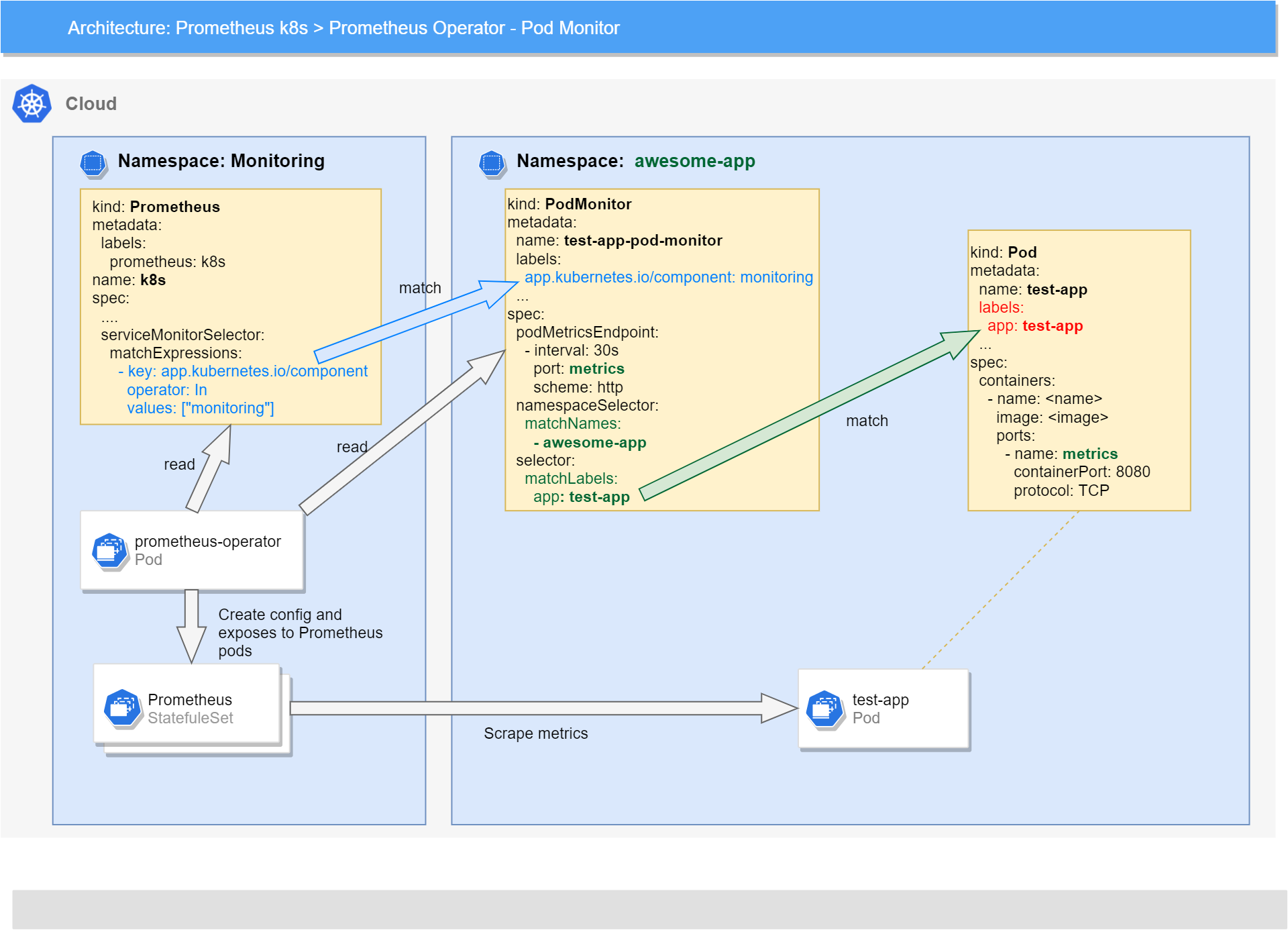The width and height of the screenshot is (1288, 930).
Task: Click 'app: test-app' in PodMonitor selector
Action: pos(582,497)
